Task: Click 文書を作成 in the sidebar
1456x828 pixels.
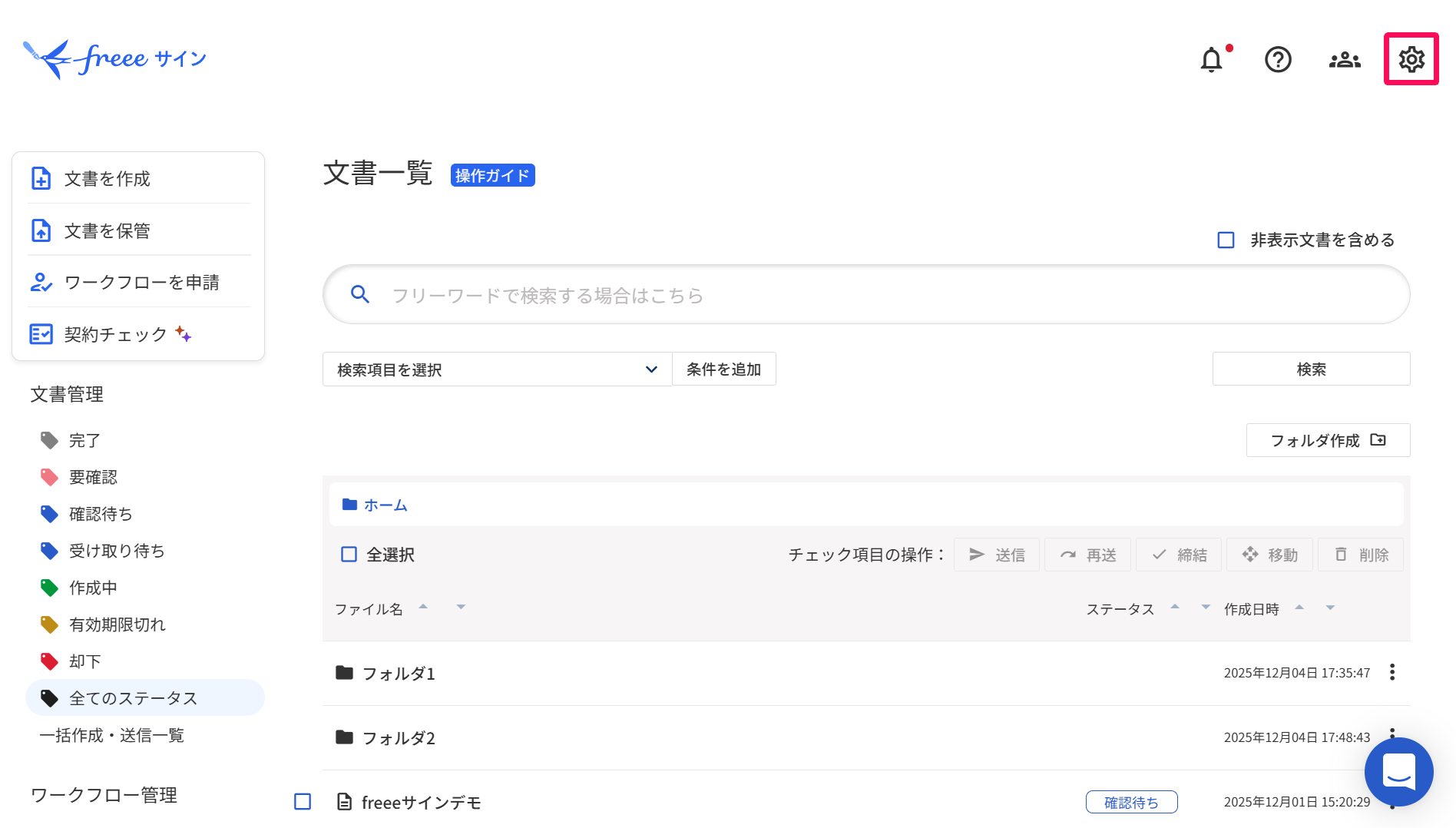Action: (139, 178)
